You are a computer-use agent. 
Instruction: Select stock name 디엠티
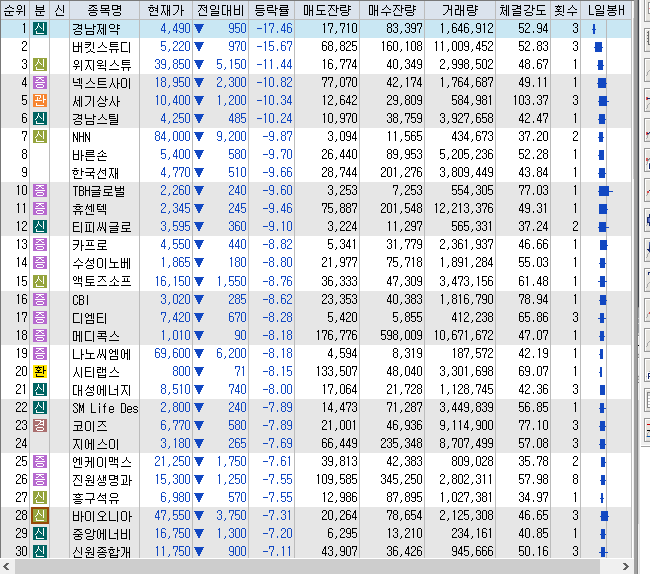click(x=90, y=318)
